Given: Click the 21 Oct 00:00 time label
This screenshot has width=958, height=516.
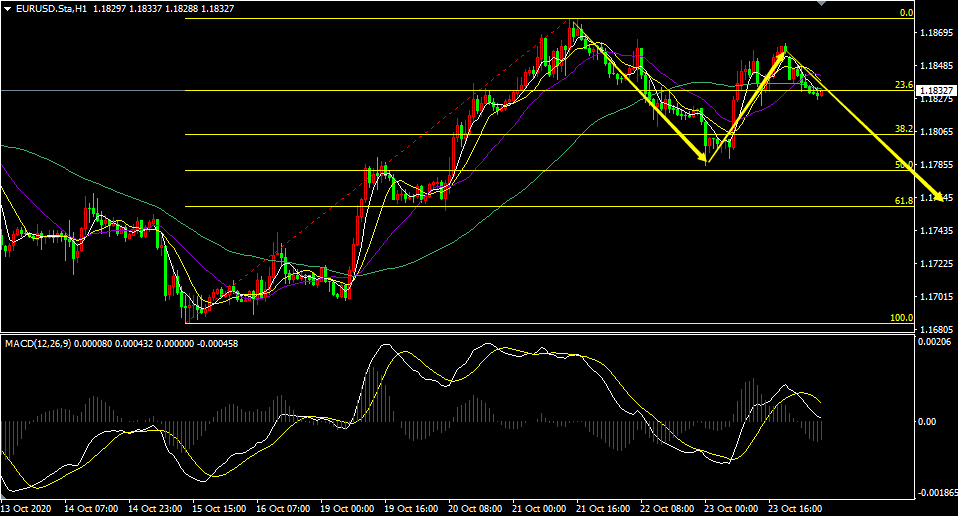Looking at the screenshot, I should point(539,508).
